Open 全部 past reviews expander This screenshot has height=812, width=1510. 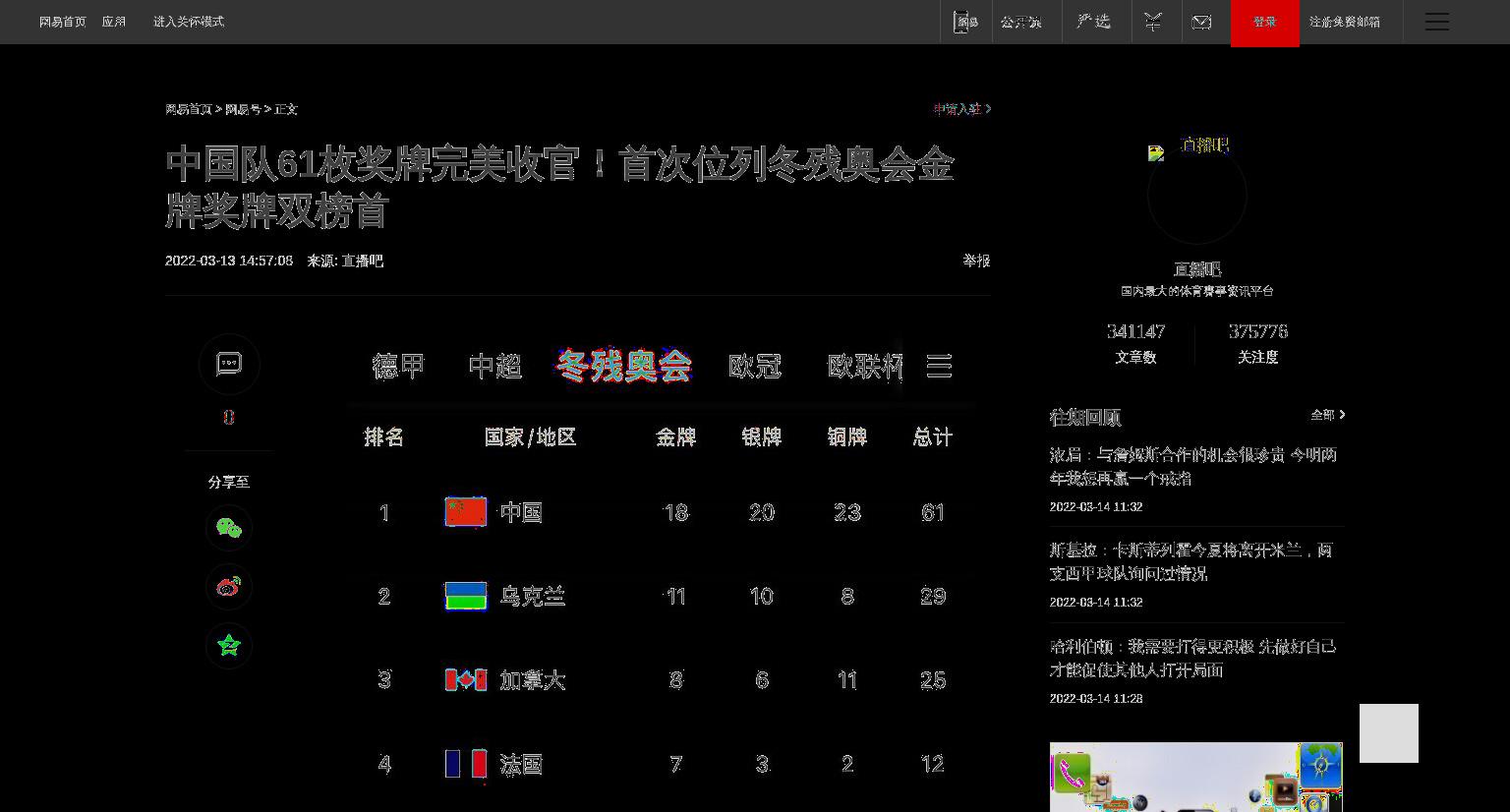(1327, 415)
